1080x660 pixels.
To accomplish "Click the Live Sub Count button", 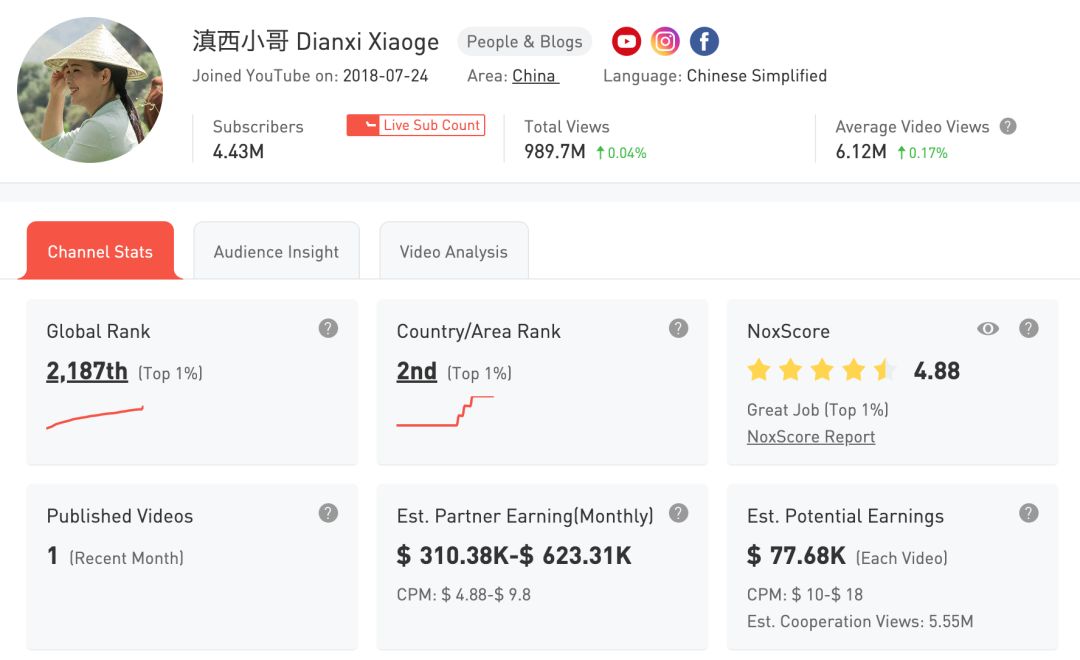I will click(x=416, y=125).
